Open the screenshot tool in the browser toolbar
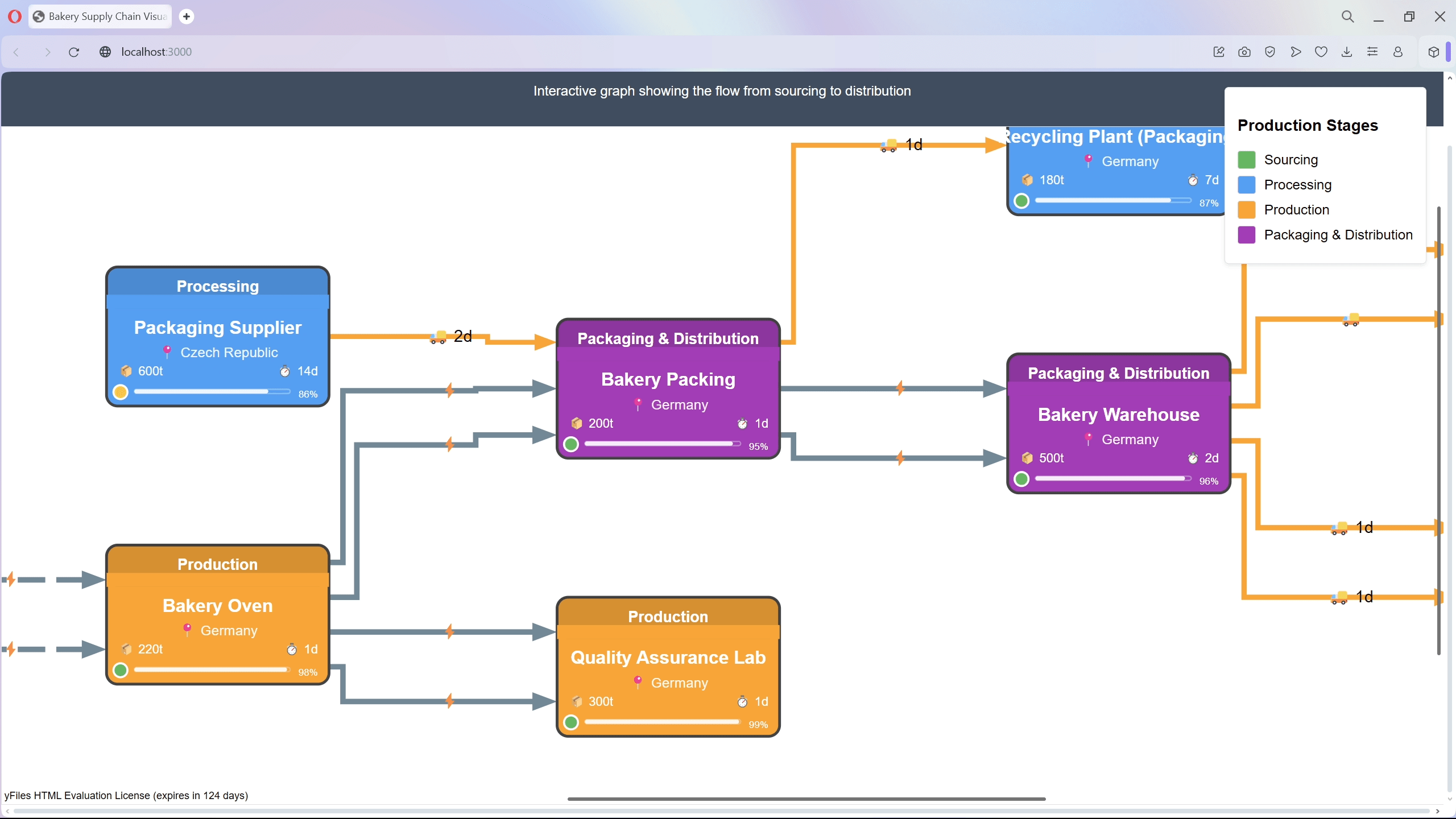 click(1244, 52)
